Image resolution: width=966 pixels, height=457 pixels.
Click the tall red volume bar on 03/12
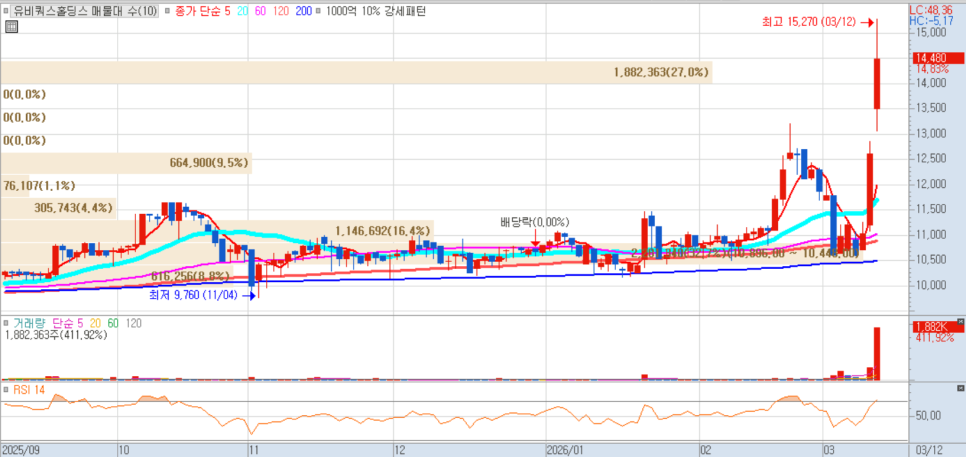pyautogui.click(x=877, y=354)
